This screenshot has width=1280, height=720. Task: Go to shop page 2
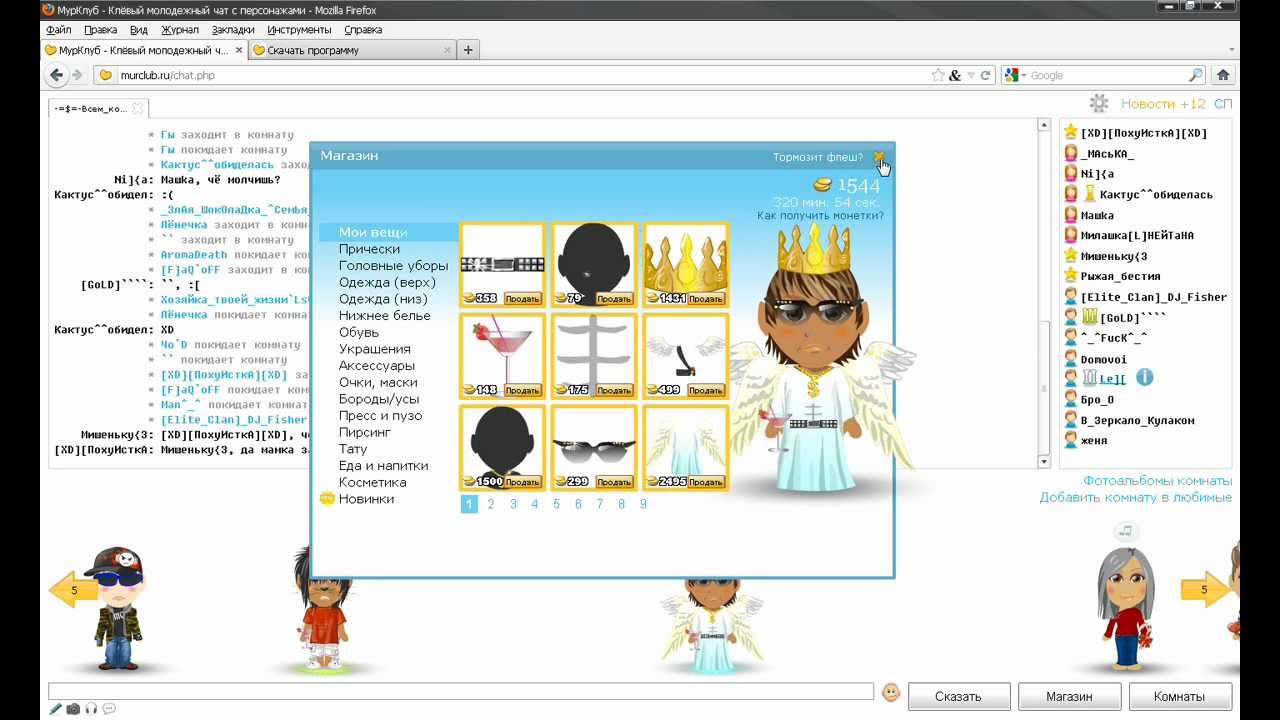[x=491, y=504]
